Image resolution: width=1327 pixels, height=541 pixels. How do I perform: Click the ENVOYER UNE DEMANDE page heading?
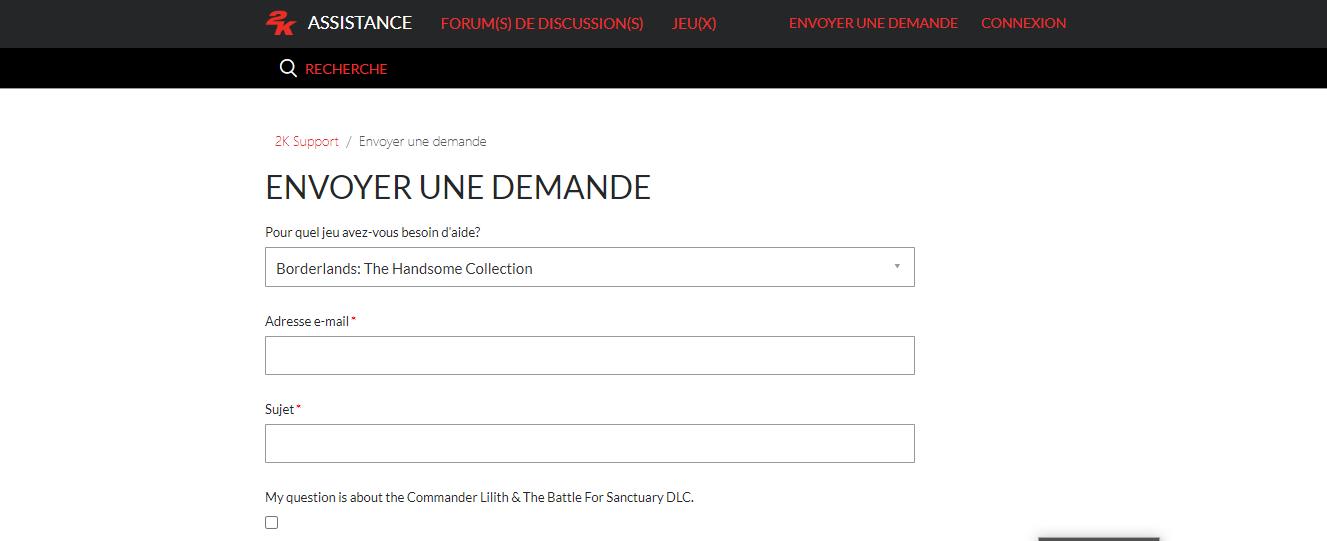[458, 187]
